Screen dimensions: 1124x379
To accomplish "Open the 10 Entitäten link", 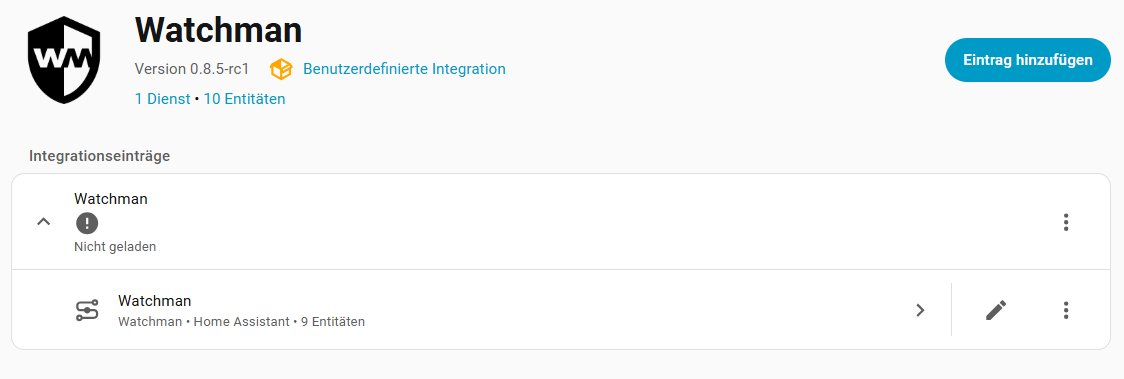I will pos(244,99).
